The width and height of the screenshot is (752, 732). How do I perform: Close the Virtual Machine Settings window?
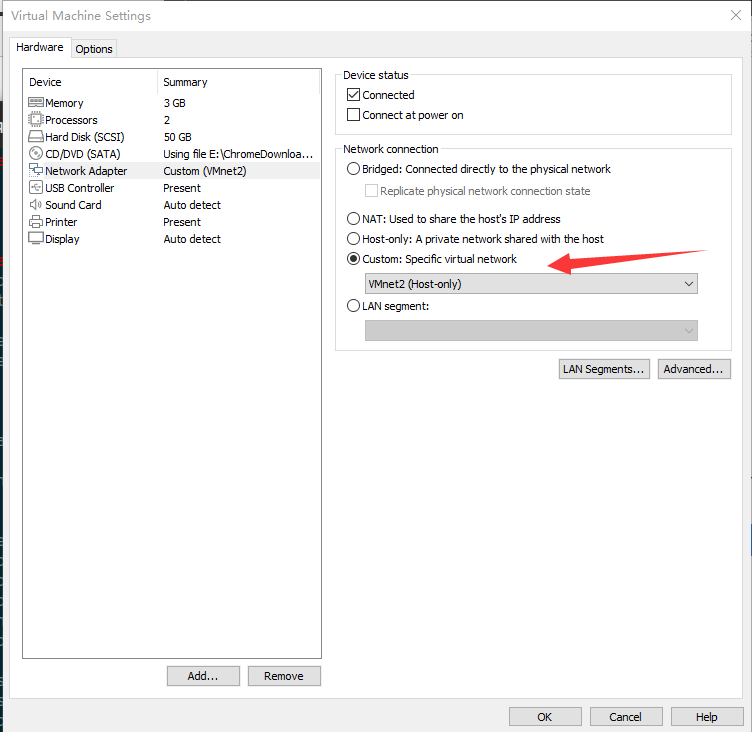(x=736, y=15)
